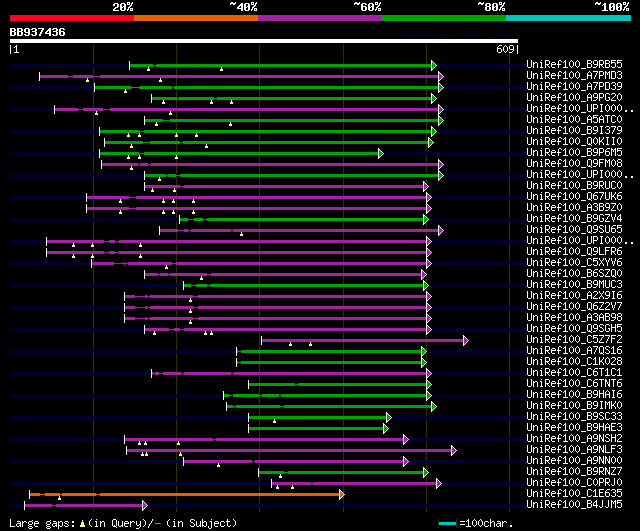The image size is (640, 531).
Task: Open hit UniRef100_Q9FM08
Action: 574,164
